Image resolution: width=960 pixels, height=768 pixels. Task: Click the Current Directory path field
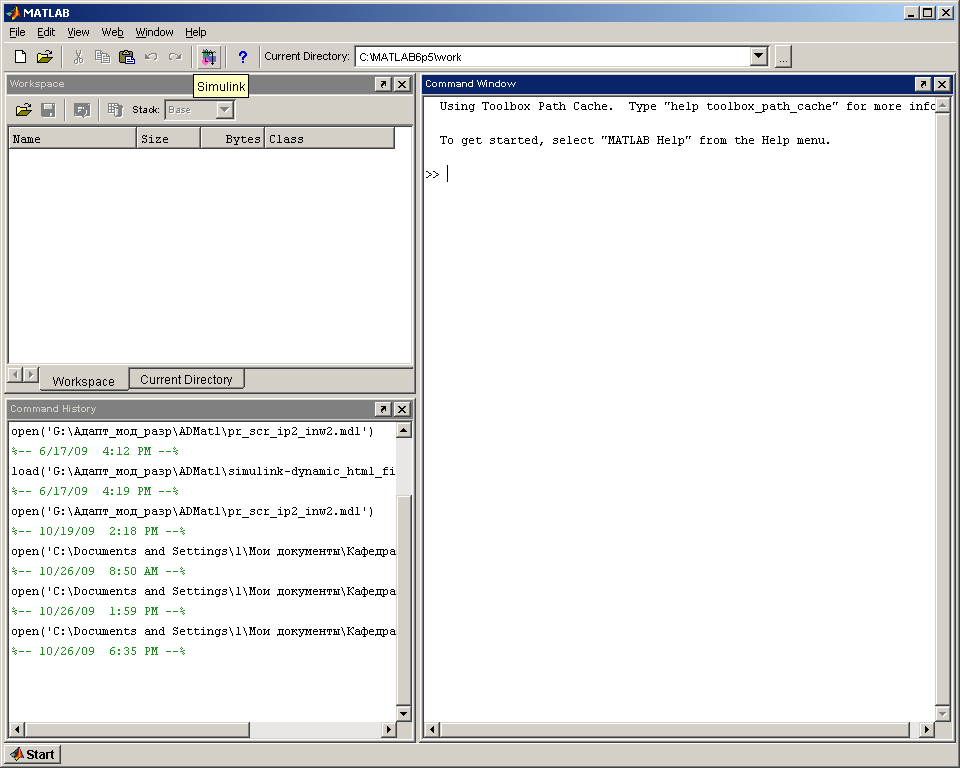point(553,57)
